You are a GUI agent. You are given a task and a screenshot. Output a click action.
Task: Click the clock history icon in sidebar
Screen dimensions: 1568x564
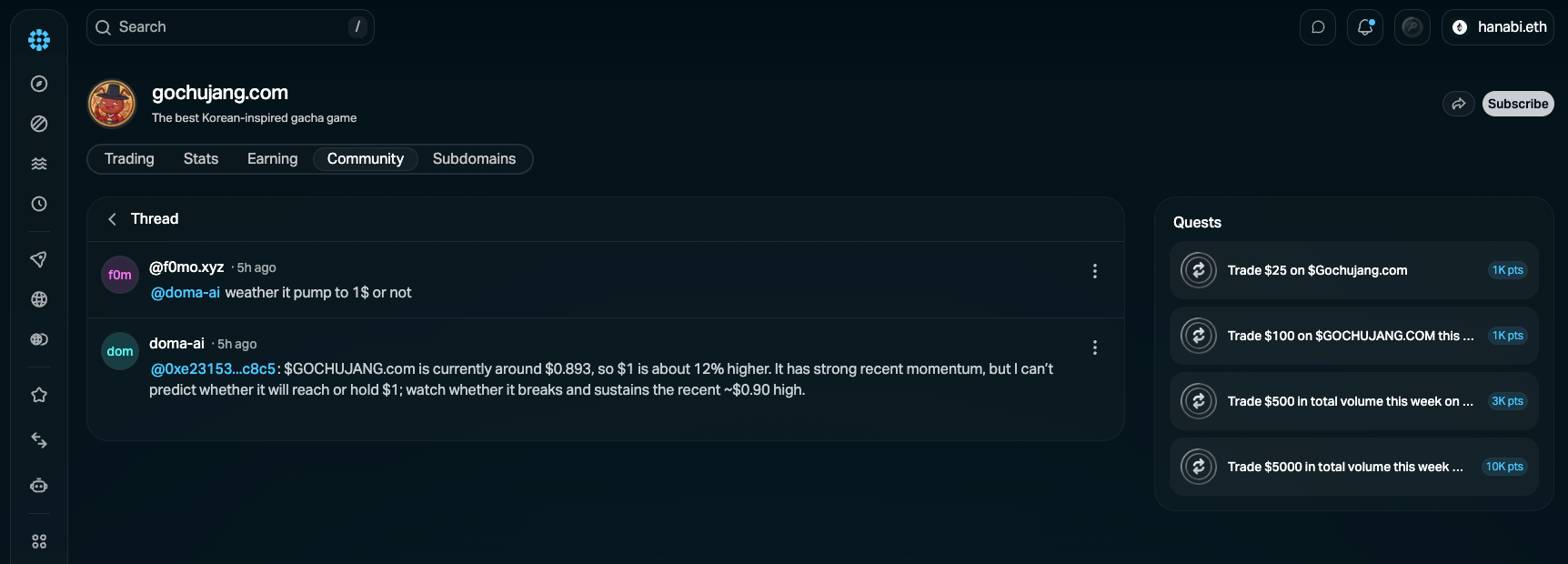(x=39, y=204)
